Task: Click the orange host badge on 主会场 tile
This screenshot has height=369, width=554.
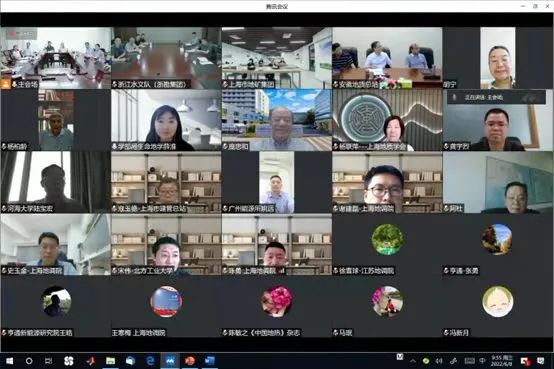Action: (6, 84)
